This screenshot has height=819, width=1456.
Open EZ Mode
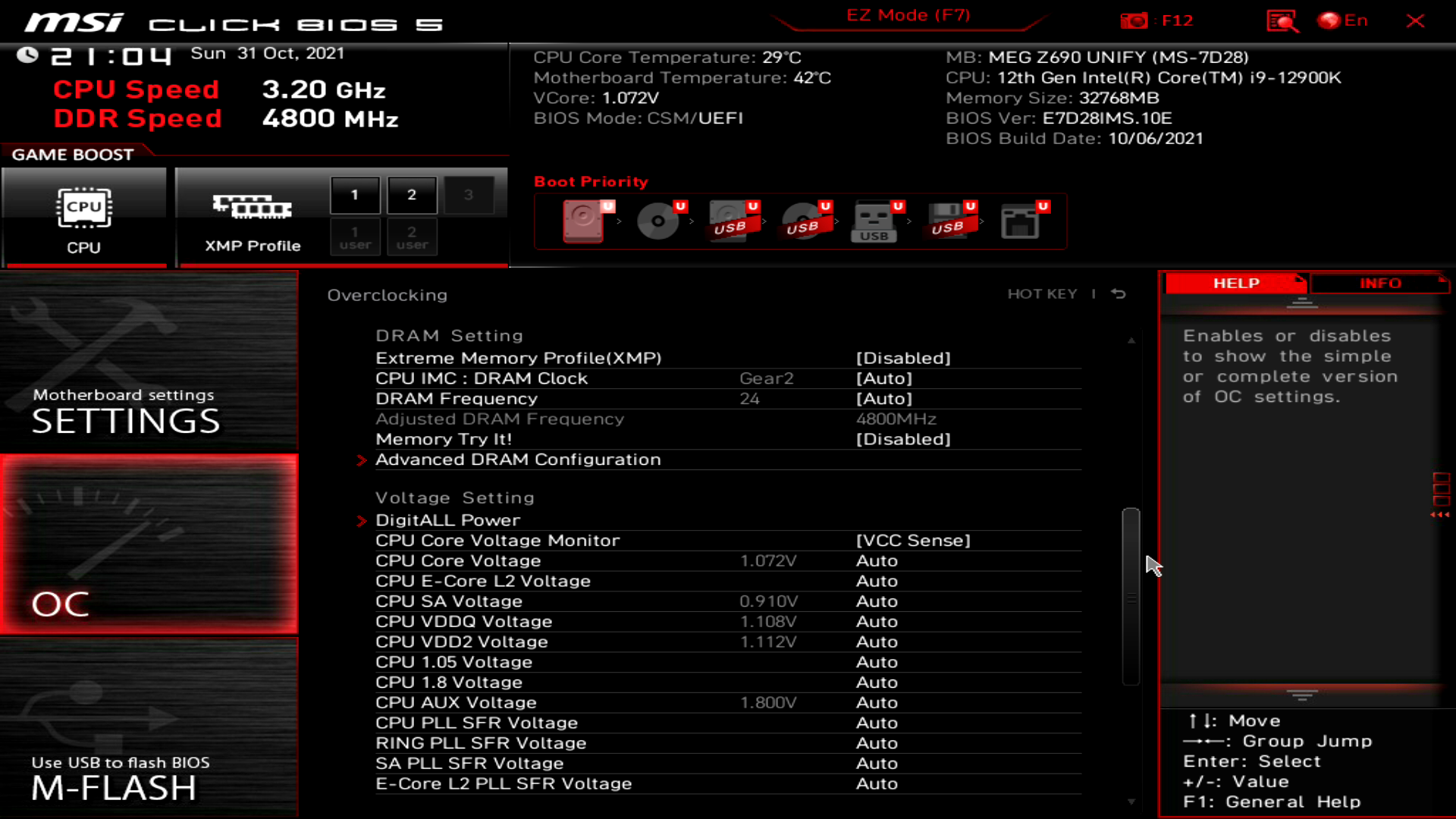[x=907, y=14]
